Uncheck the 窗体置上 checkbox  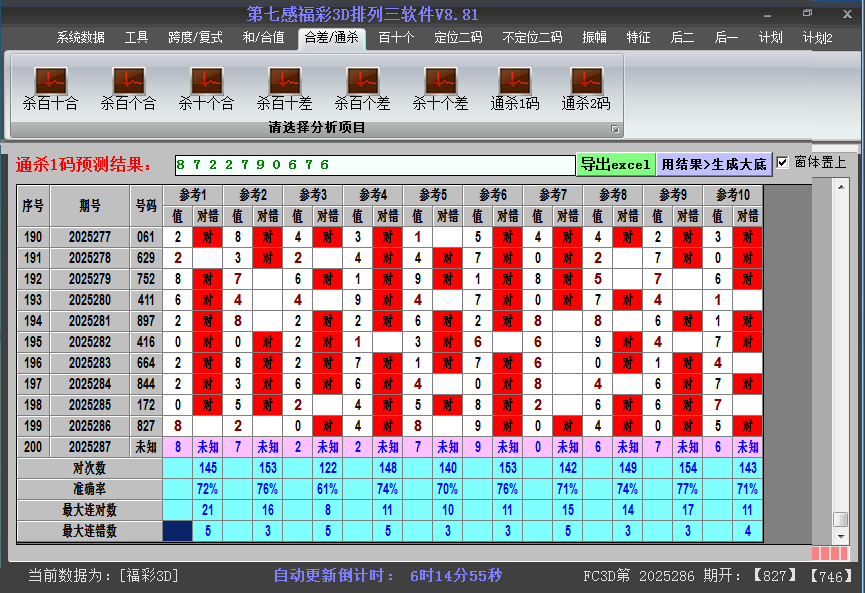[x=781, y=162]
